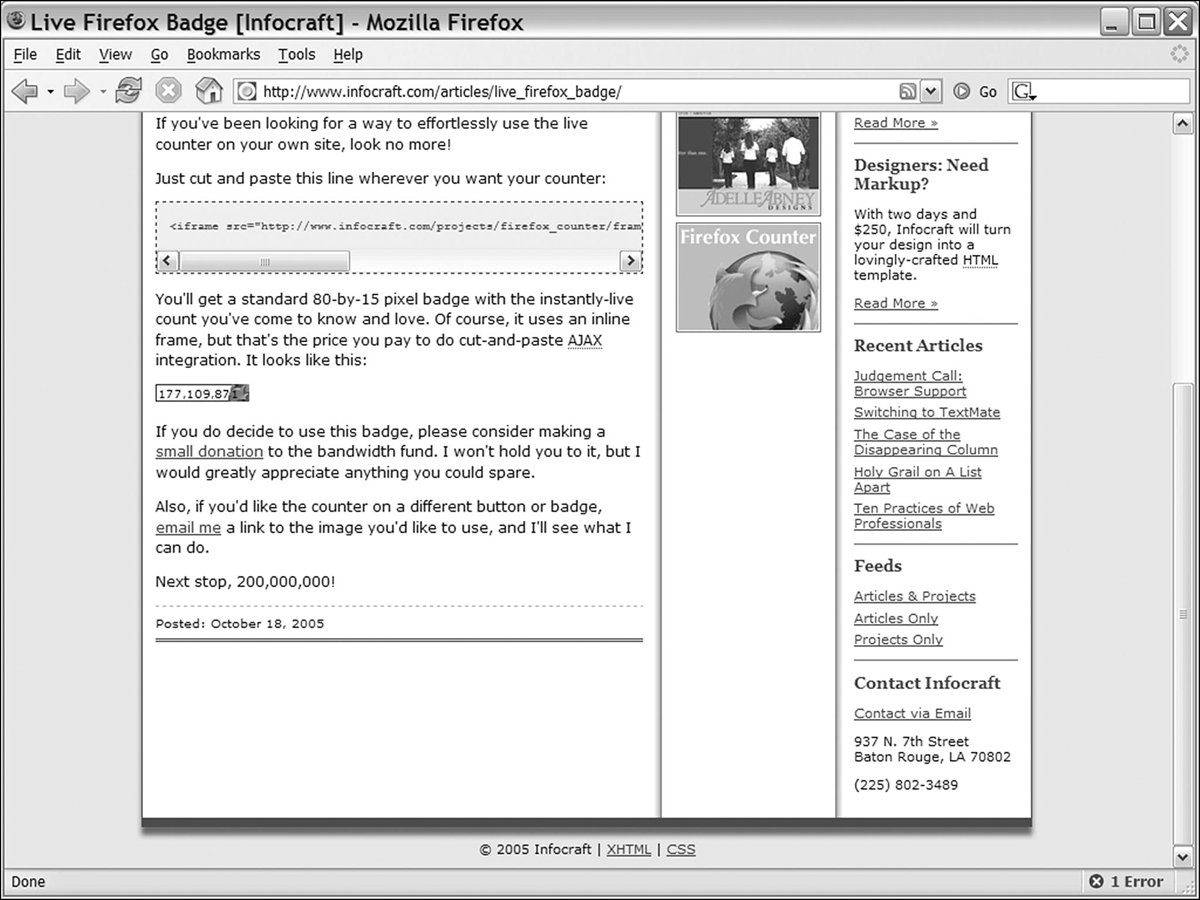The height and width of the screenshot is (900, 1200).
Task: Open Ten Practices of Web Professionals
Action: (924, 516)
